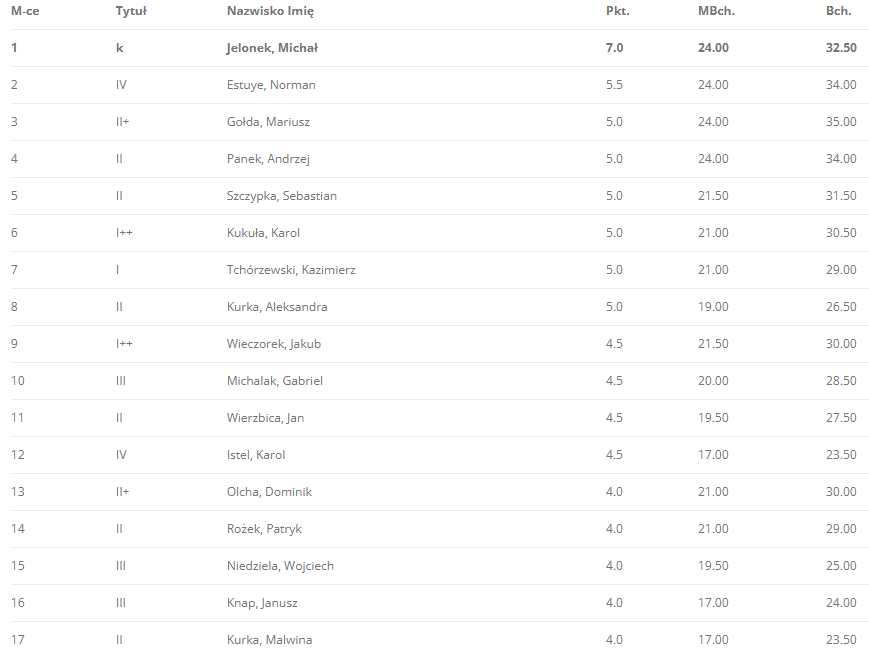The image size is (869, 650).
Task: Click the name Kurka, Malwina
Action: [270, 640]
